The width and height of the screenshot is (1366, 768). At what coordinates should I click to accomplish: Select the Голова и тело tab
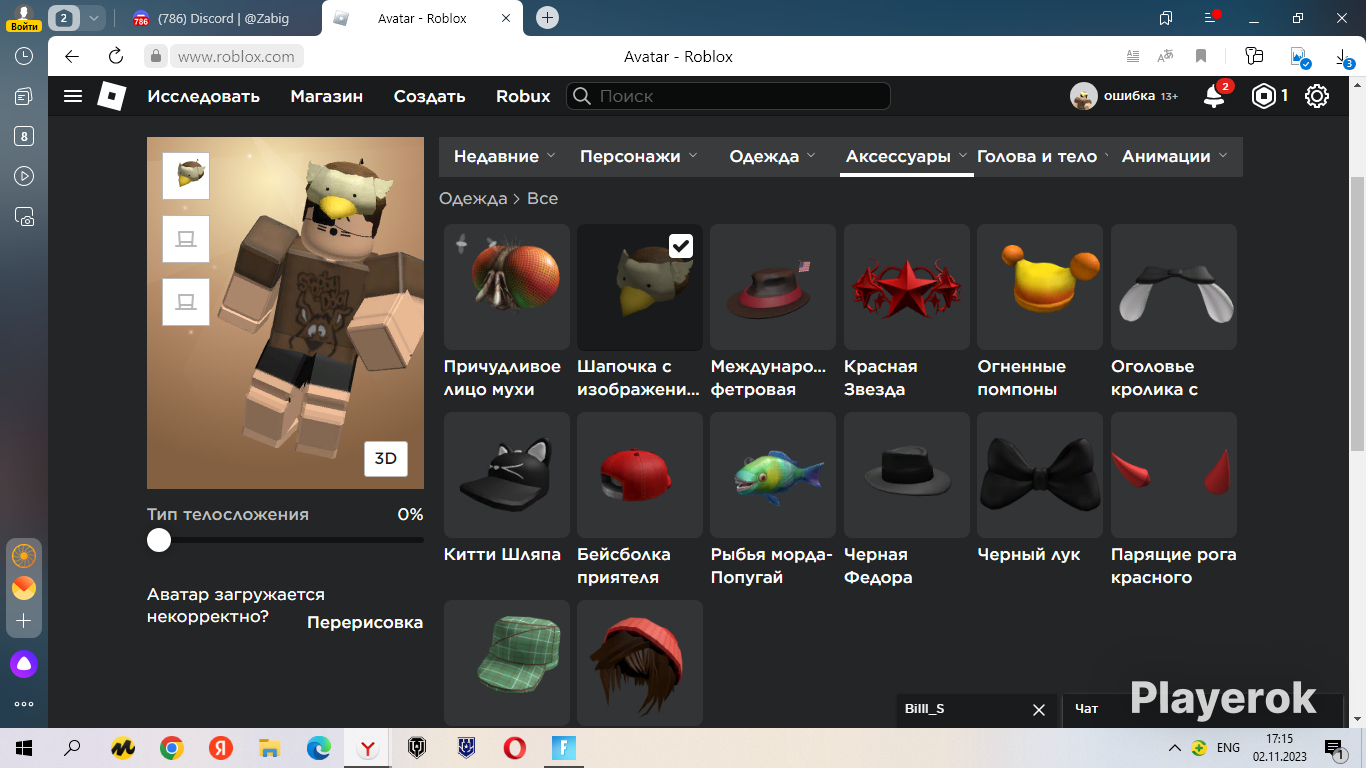click(1042, 156)
